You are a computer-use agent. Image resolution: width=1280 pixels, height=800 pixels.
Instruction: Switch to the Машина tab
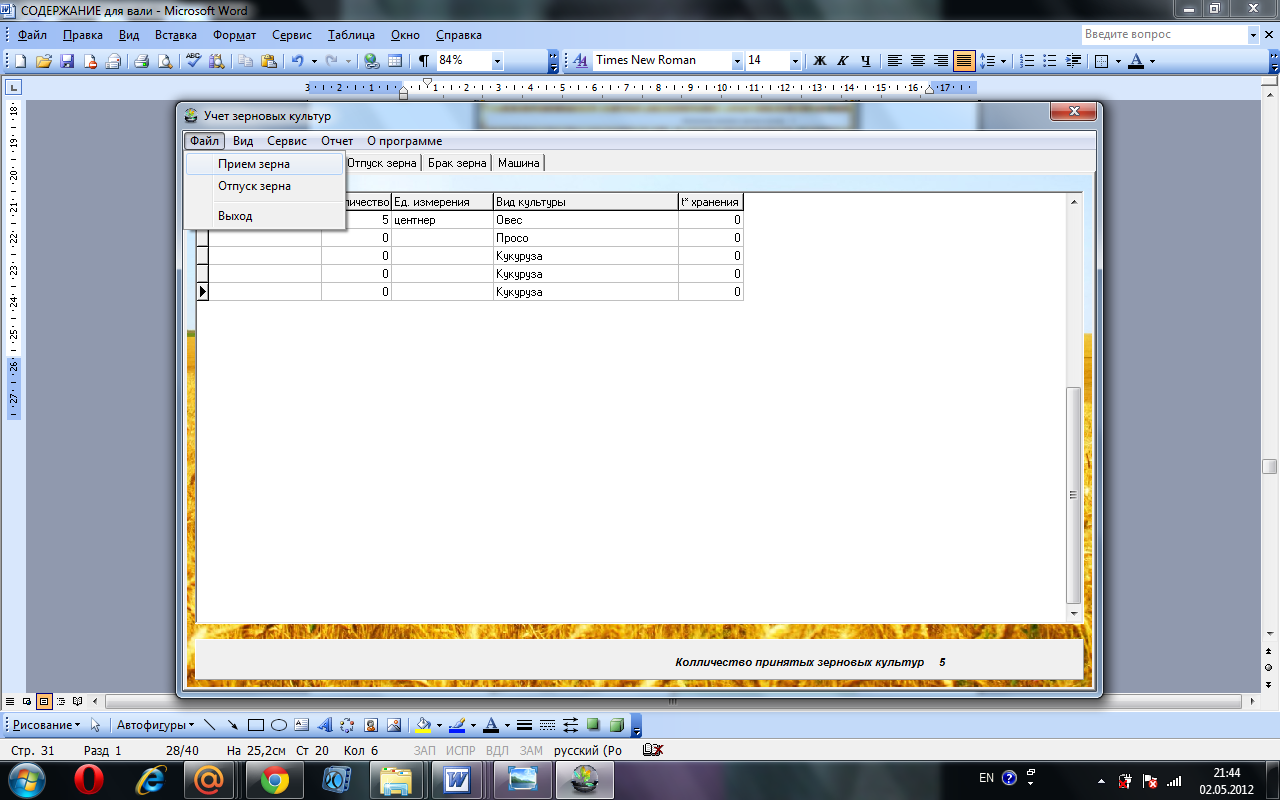pos(518,163)
